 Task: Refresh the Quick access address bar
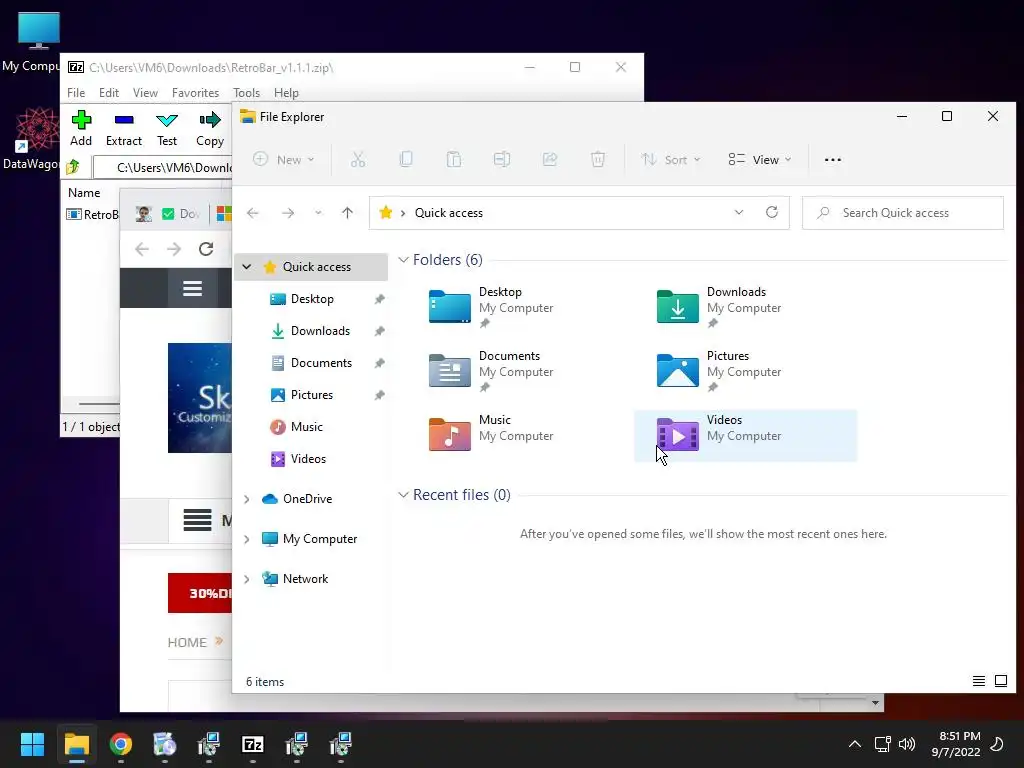click(772, 212)
